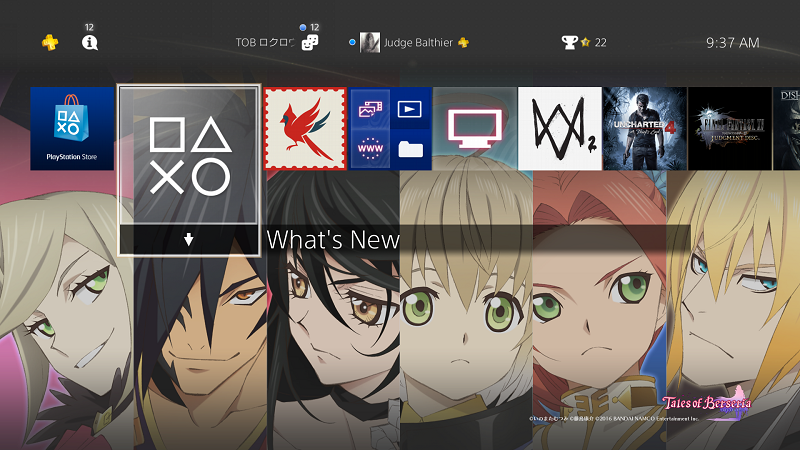Open the Friends smiley faces icon

(x=310, y=42)
